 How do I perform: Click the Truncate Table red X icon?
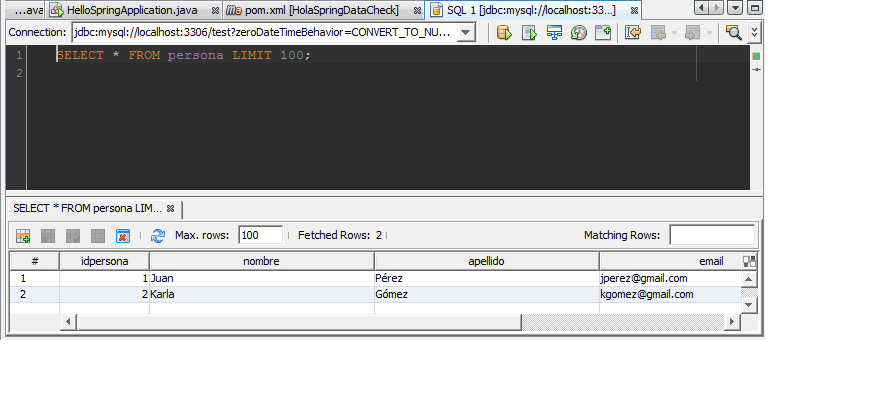pyautogui.click(x=123, y=235)
